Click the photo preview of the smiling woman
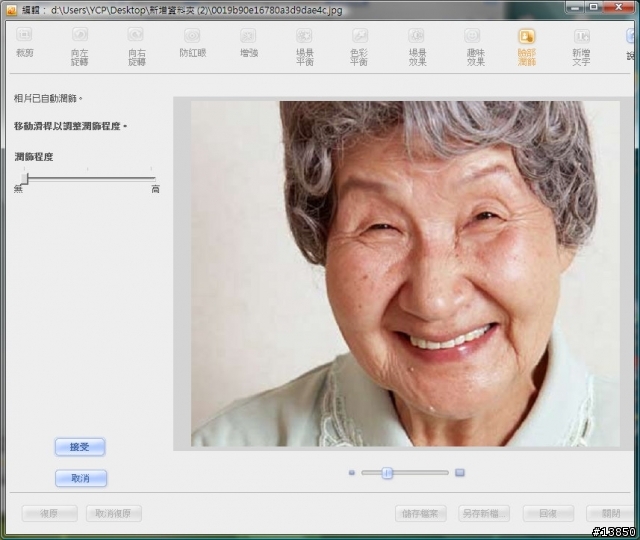 [405, 273]
